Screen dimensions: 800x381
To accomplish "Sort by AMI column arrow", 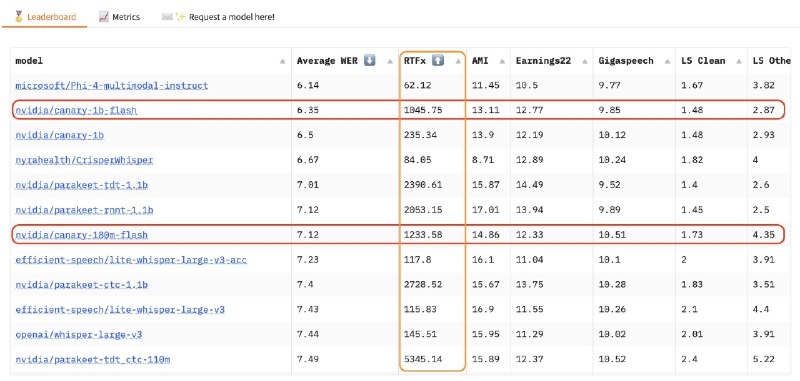I will tap(502, 61).
